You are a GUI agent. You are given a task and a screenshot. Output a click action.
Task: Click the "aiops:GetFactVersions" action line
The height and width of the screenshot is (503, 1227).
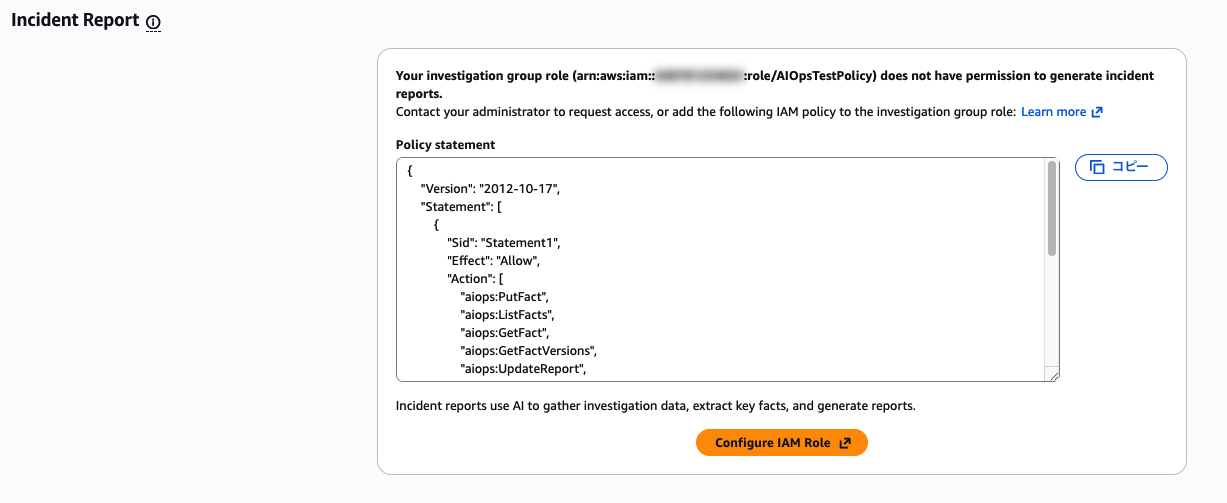click(x=529, y=351)
